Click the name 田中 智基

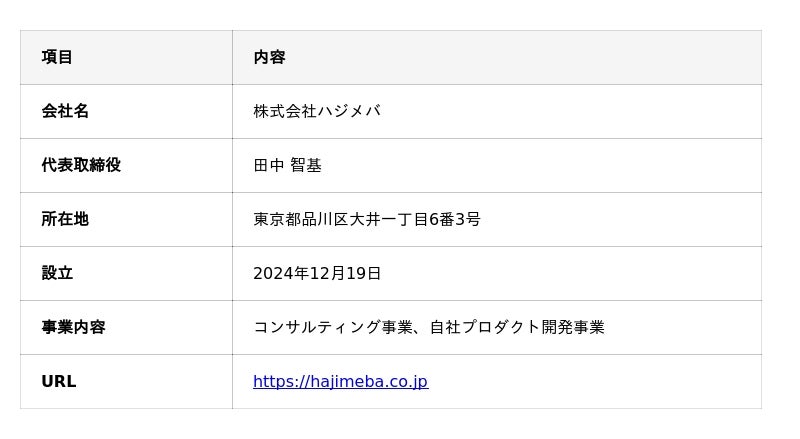(x=287, y=166)
